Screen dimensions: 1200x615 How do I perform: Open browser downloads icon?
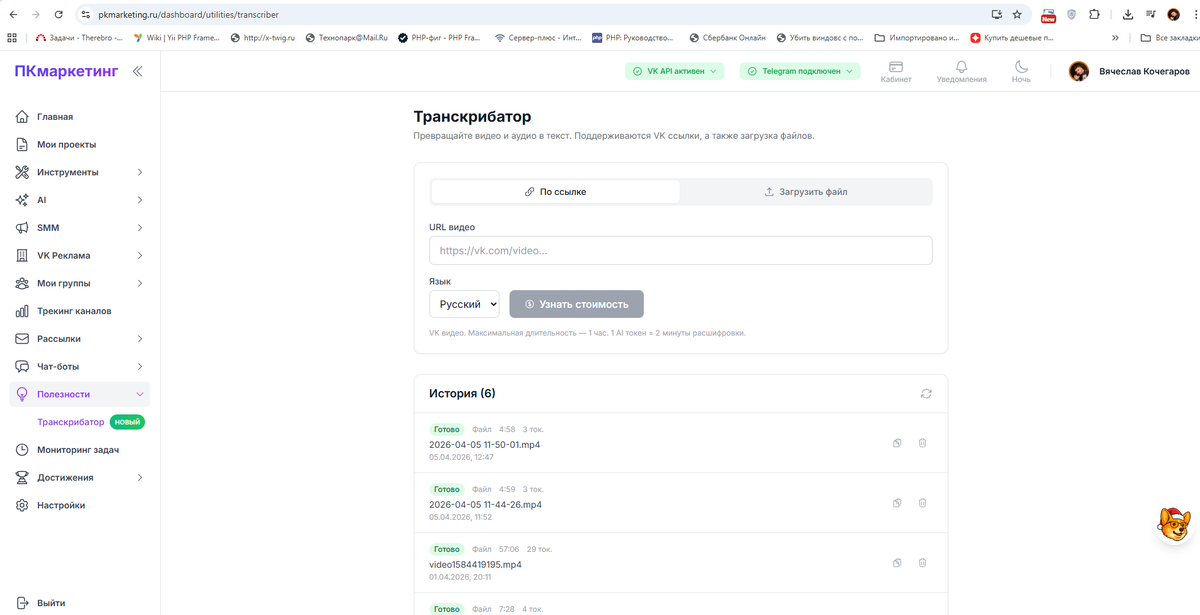click(x=1128, y=15)
